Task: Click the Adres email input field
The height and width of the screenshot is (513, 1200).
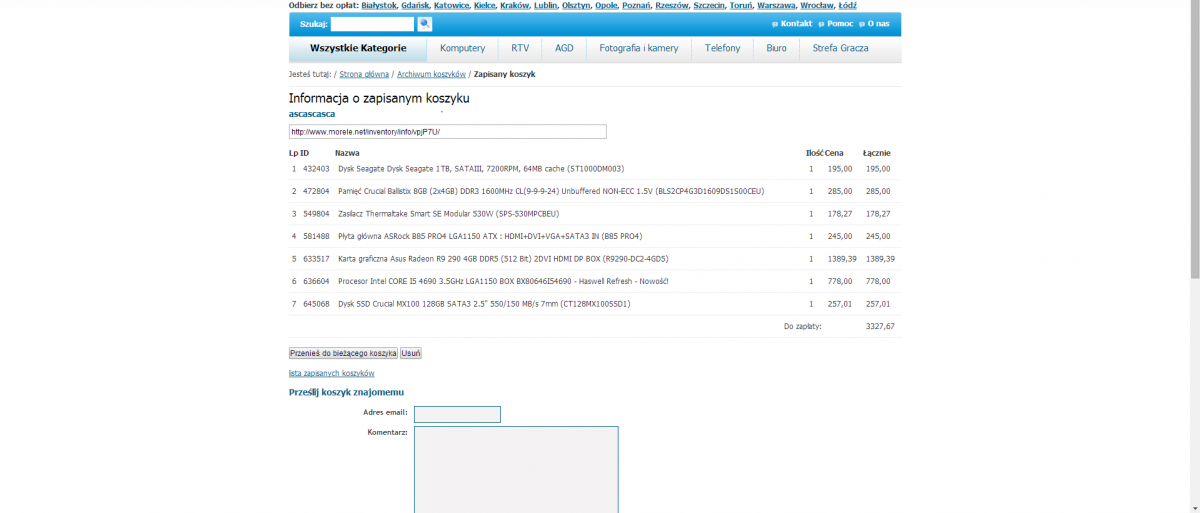Action: click(457, 414)
